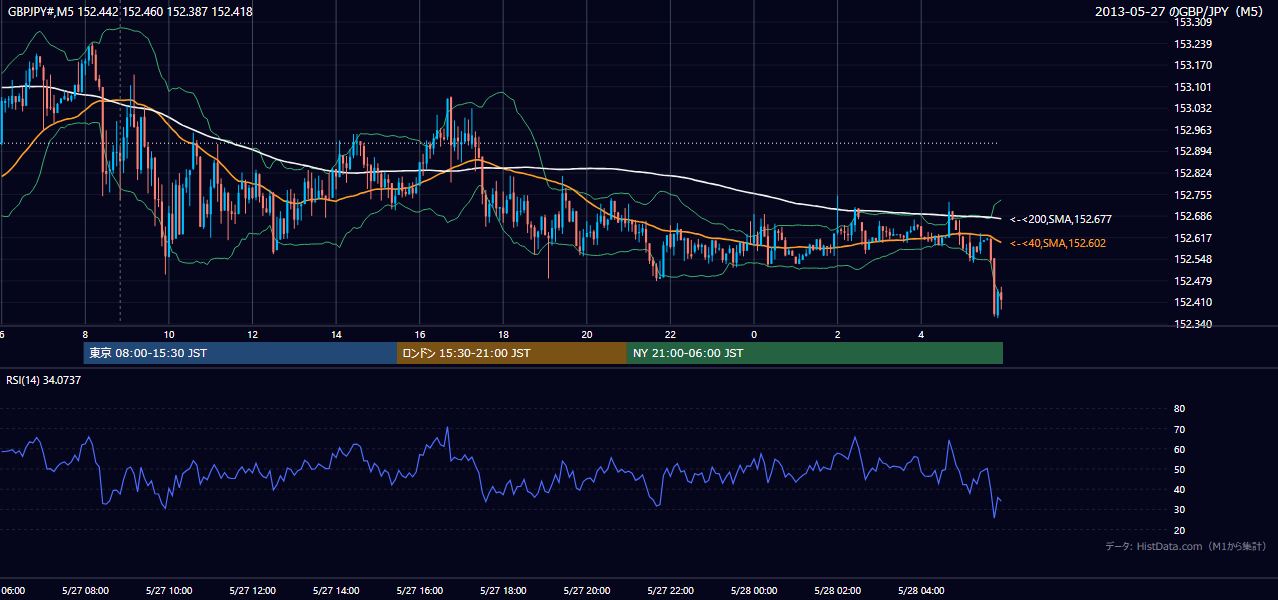Click price axis value 153.101

click(x=1193, y=87)
